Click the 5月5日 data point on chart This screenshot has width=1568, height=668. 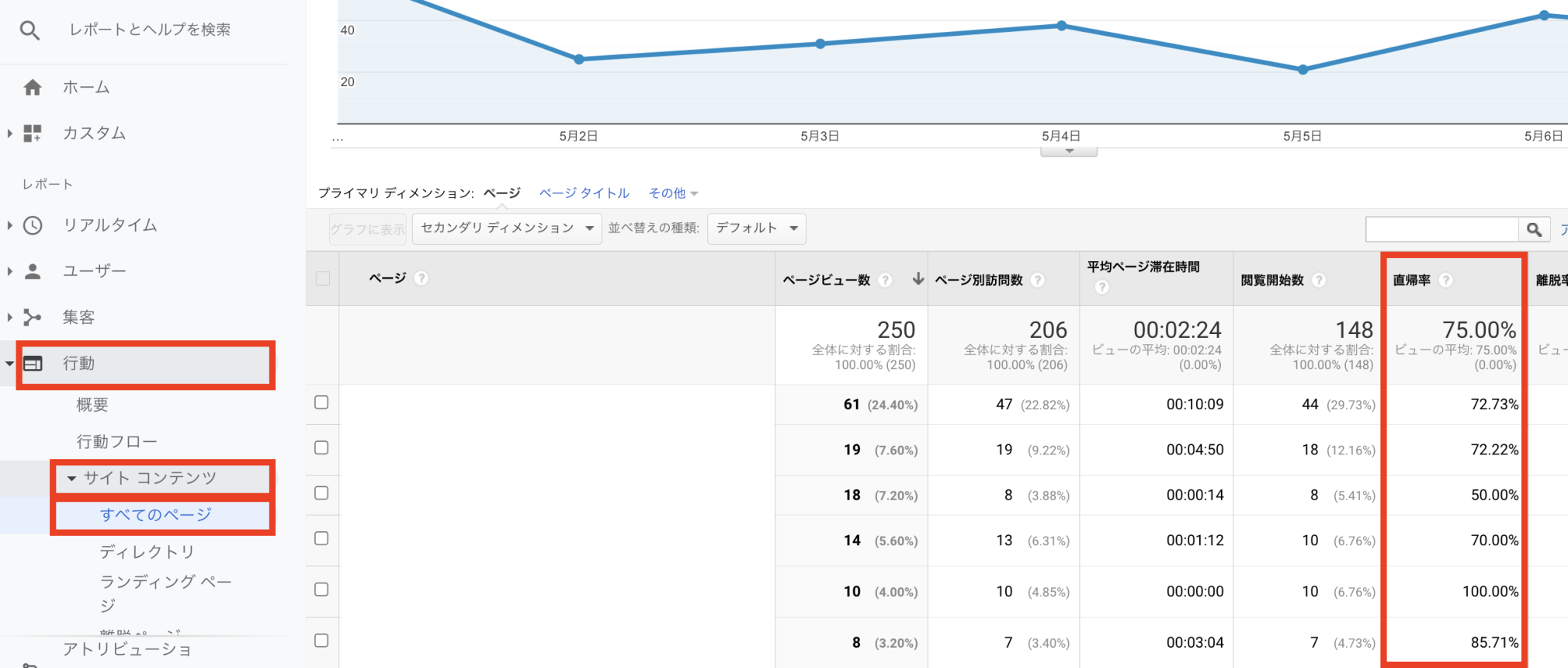1303,69
